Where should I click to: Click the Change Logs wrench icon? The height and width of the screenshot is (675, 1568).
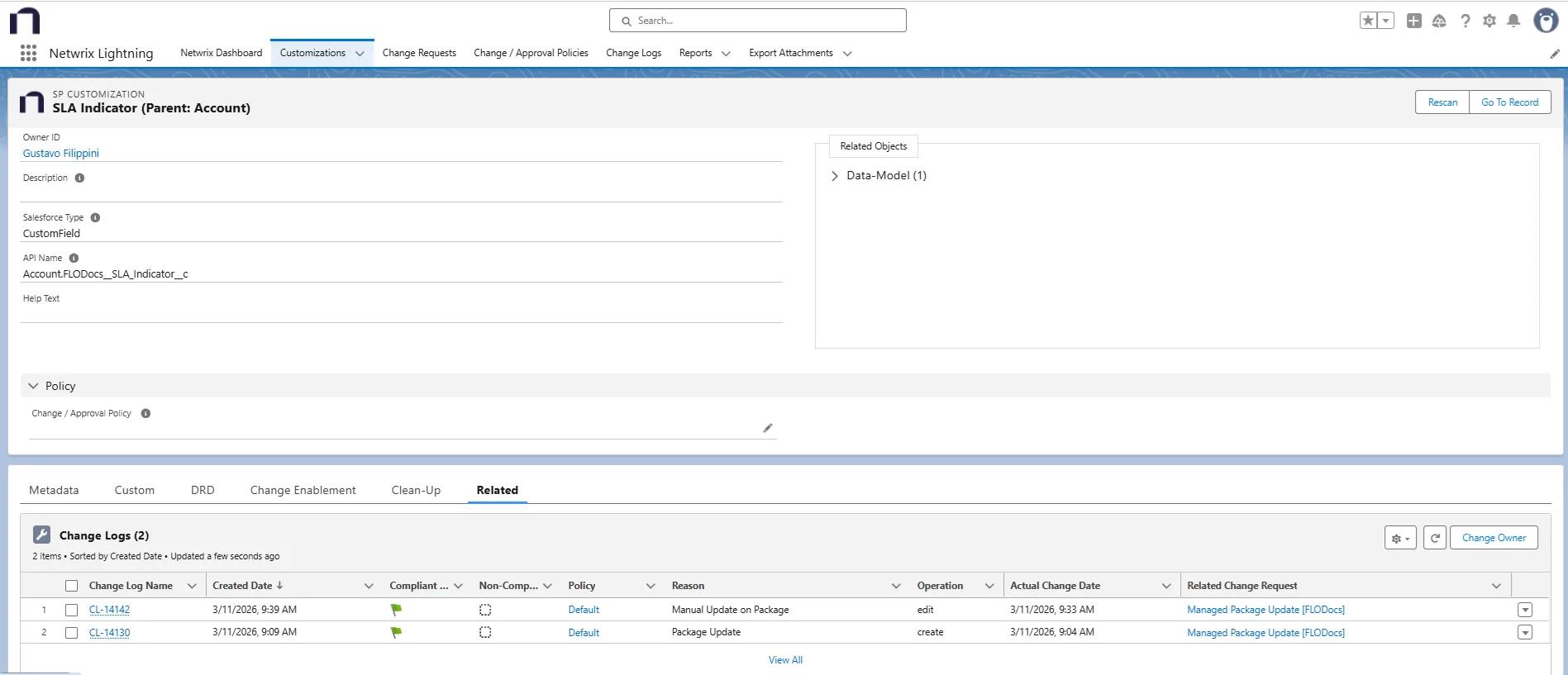(42, 535)
